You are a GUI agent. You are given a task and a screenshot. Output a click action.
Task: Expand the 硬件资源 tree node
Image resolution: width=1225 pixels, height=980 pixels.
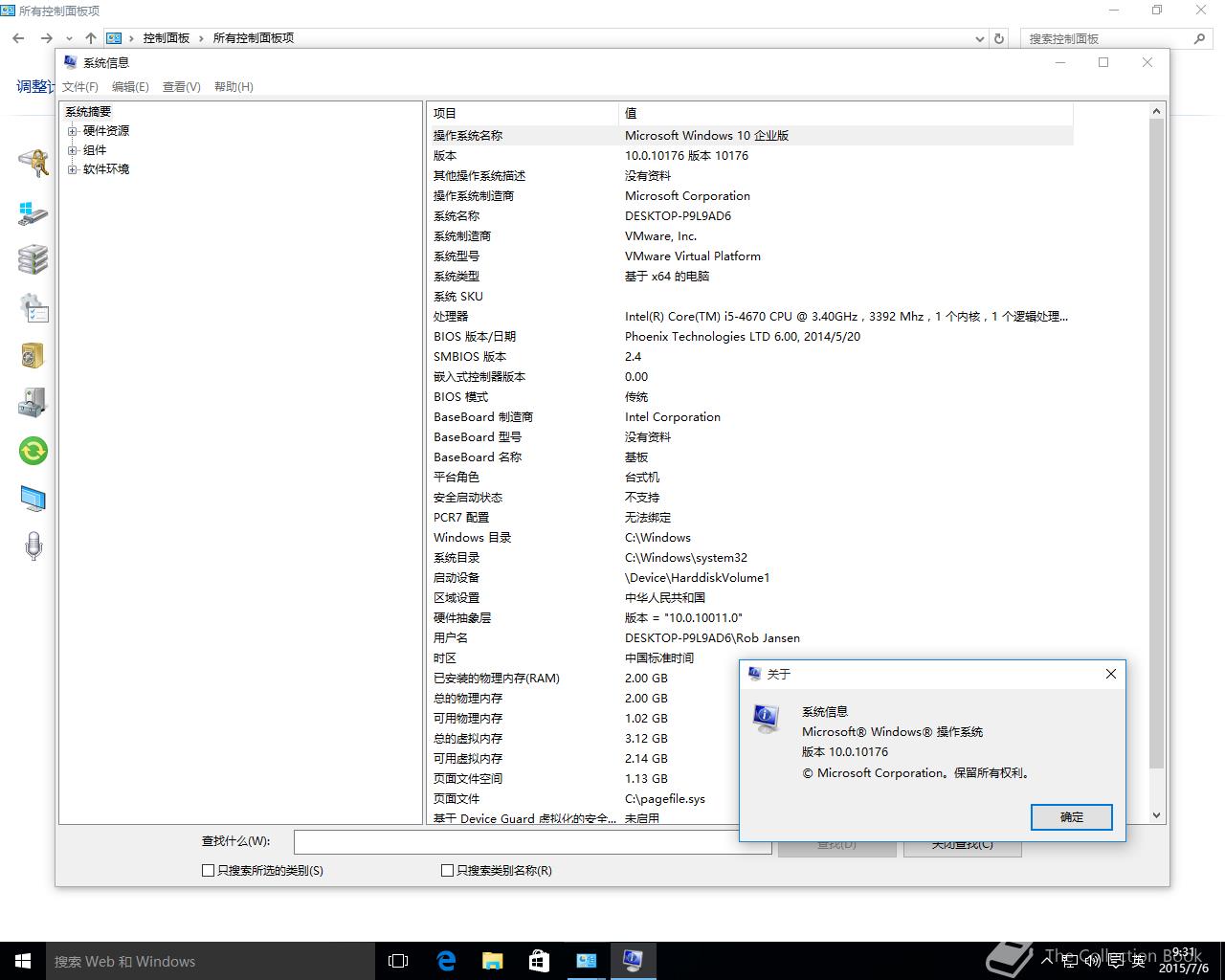tap(72, 131)
